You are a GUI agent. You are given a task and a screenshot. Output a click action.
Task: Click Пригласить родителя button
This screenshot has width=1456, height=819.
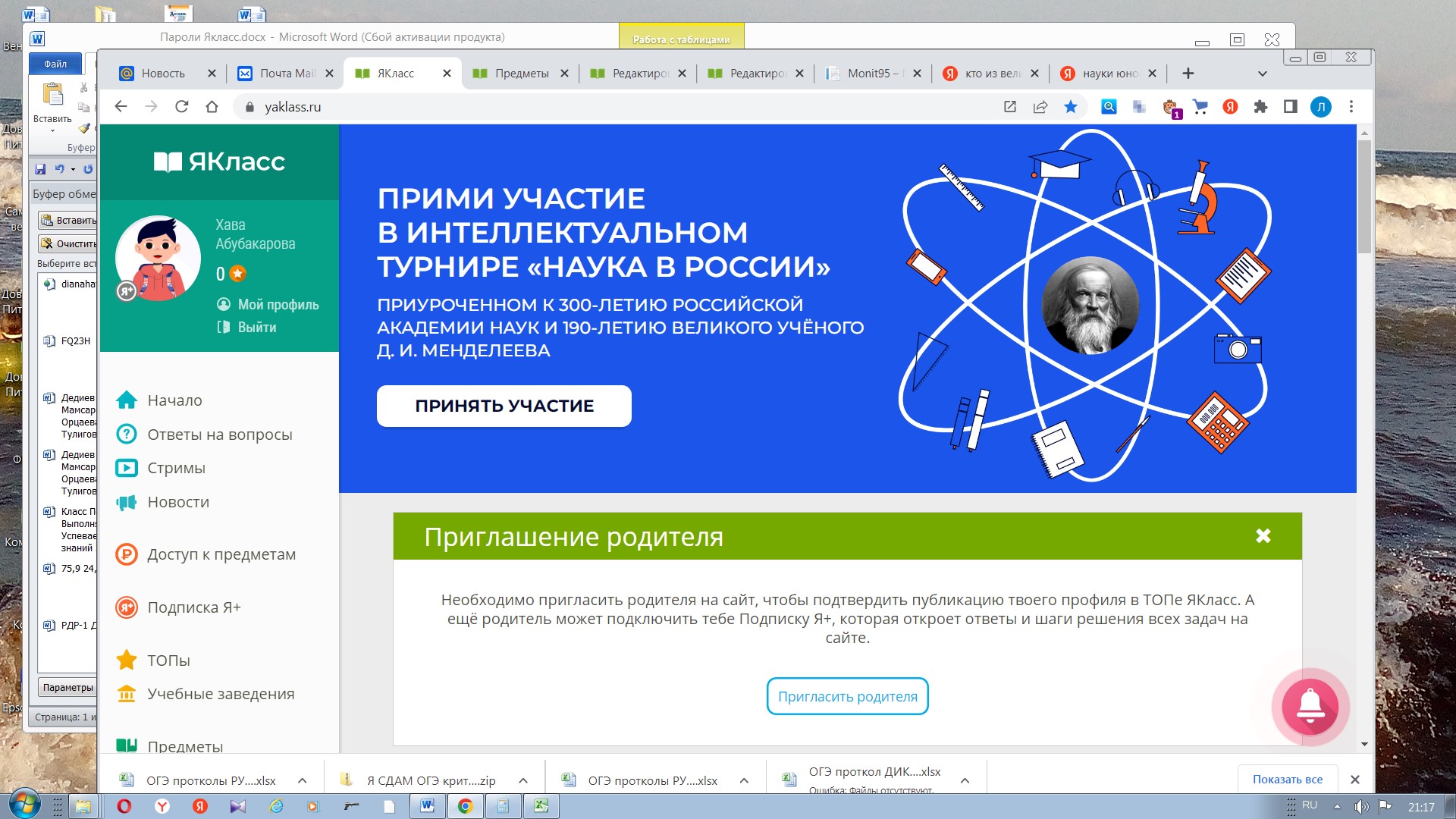coord(847,696)
